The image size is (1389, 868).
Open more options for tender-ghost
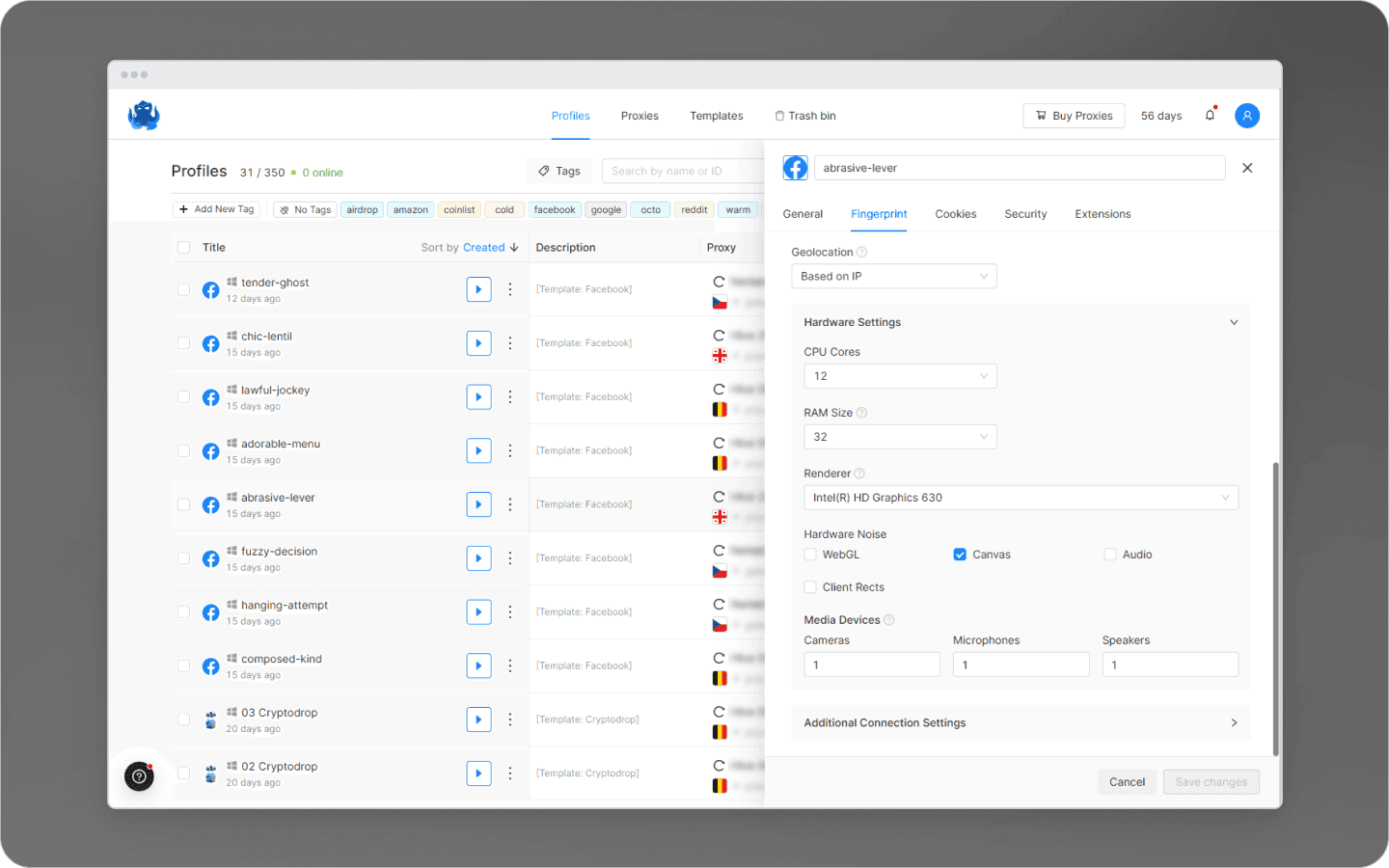pyautogui.click(x=510, y=289)
